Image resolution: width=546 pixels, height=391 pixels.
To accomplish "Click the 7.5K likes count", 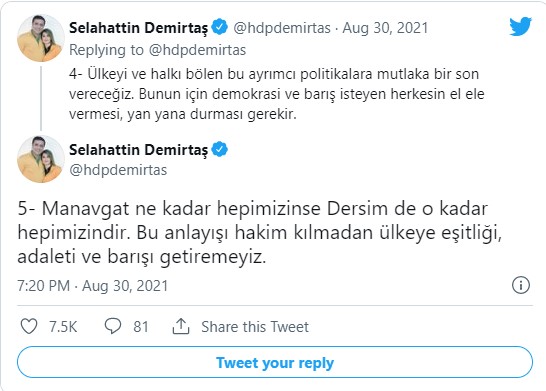I will (x=63, y=327).
